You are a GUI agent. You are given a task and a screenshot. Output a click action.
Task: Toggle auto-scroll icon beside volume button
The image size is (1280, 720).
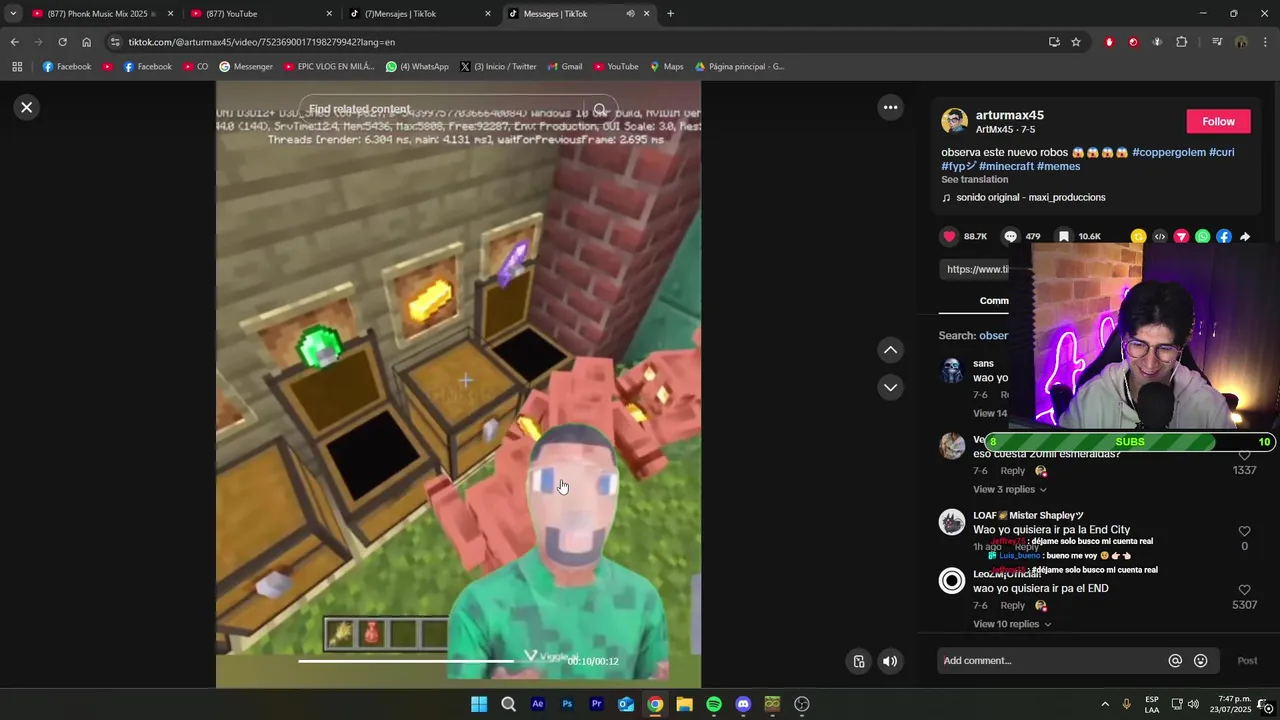tap(858, 661)
